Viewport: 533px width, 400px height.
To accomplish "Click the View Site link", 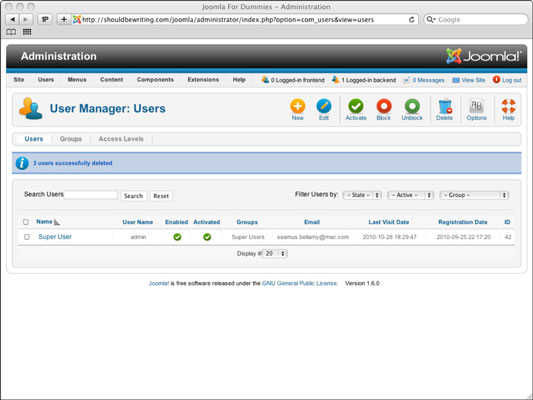I will tap(469, 80).
